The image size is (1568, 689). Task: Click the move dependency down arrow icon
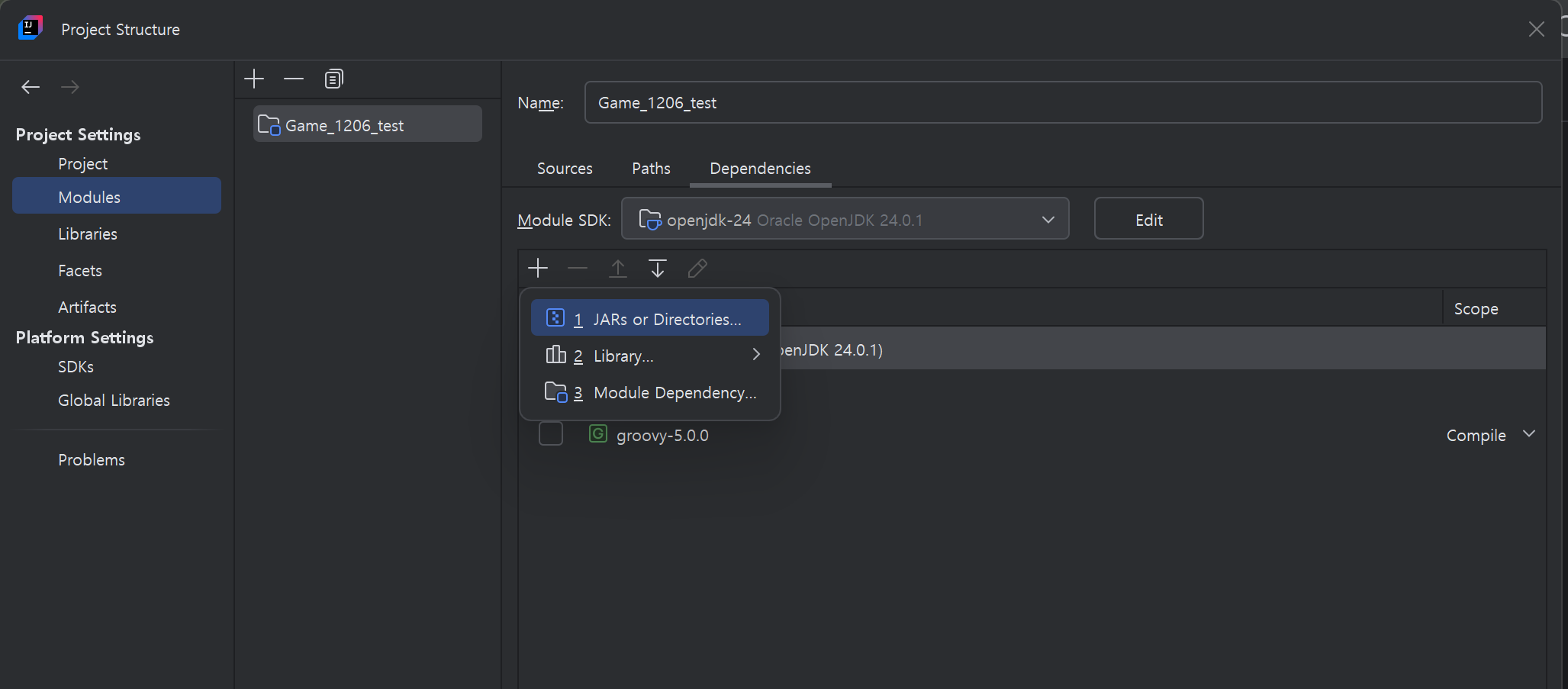657,268
